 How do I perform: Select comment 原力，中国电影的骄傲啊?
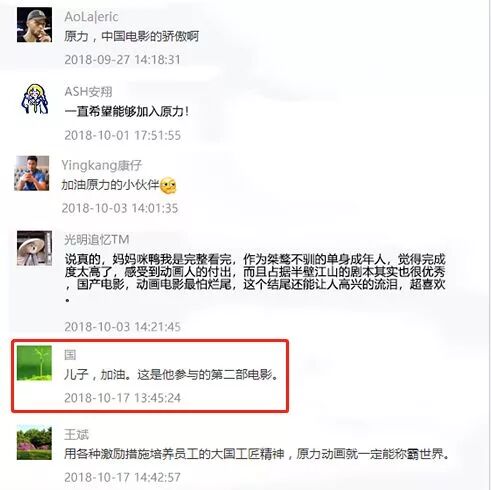click(x=132, y=36)
